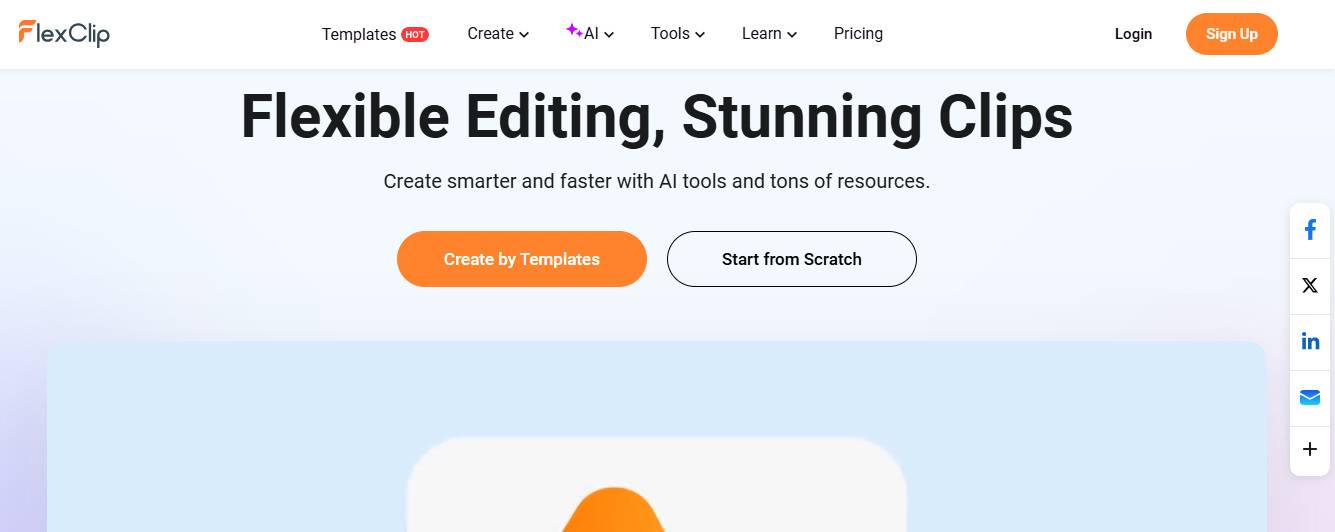1335x532 pixels.
Task: Click the AI sparkle icon
Action: 574,30
